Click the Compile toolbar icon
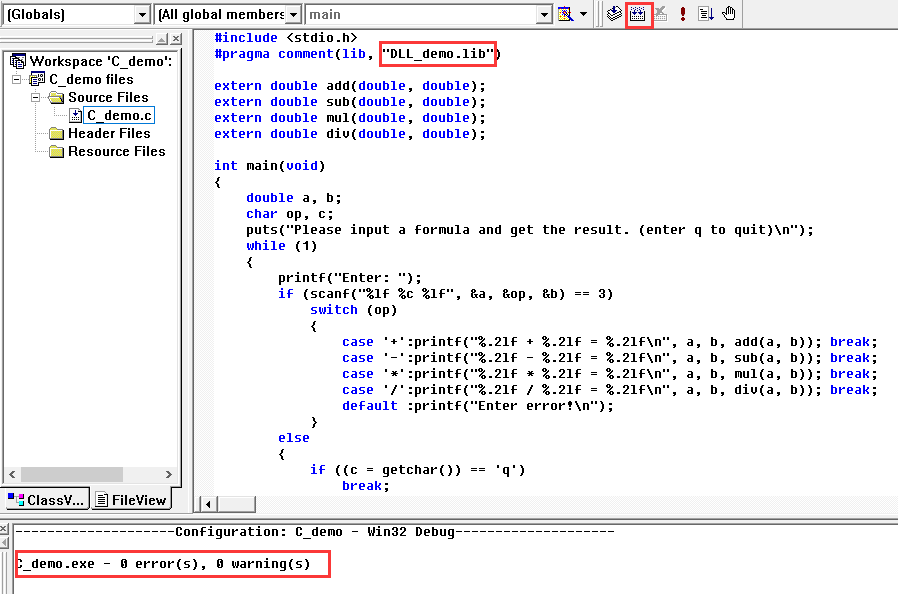898x594 pixels. (x=615, y=14)
